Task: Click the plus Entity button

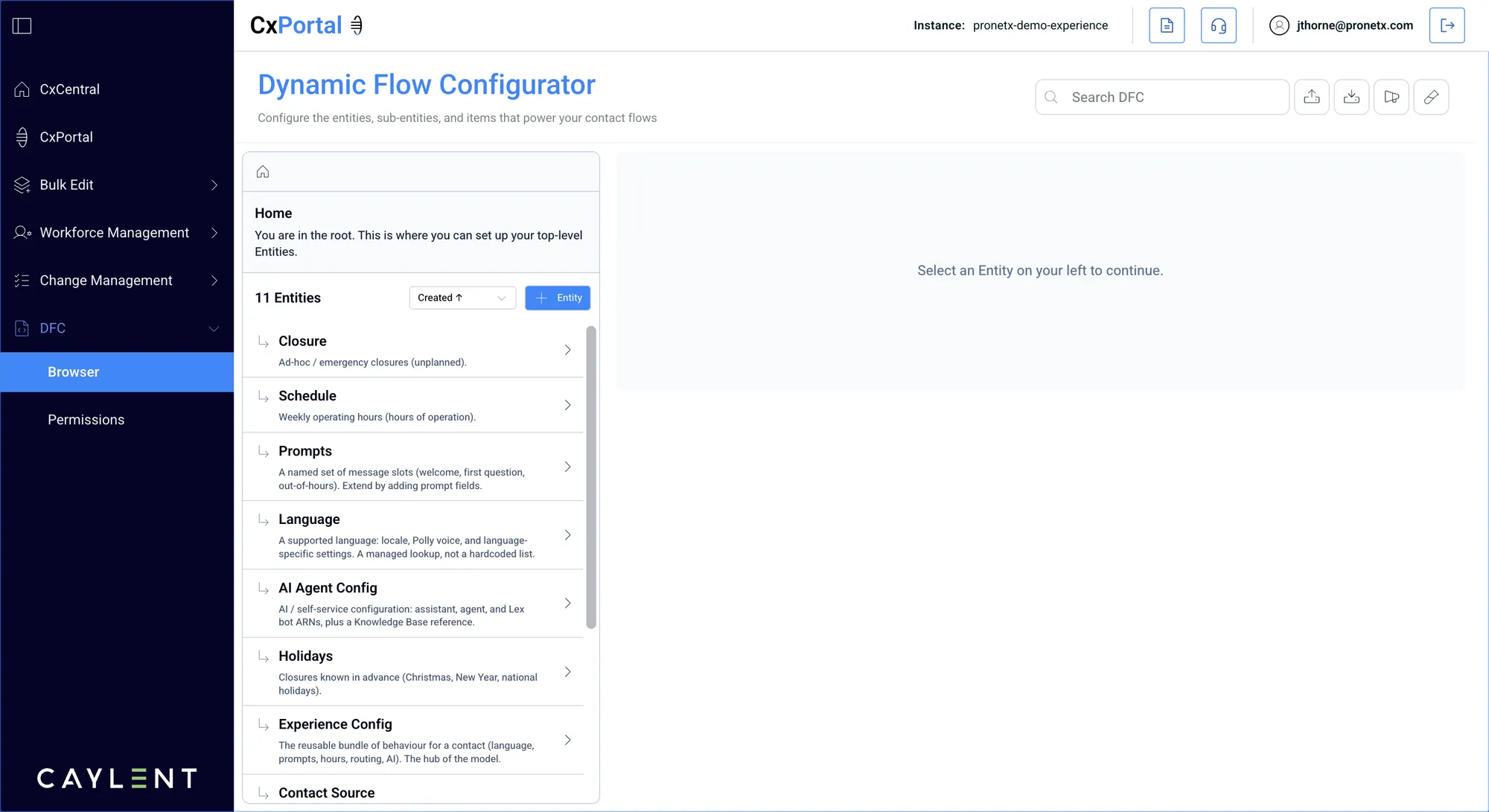Action: pyautogui.click(x=558, y=298)
